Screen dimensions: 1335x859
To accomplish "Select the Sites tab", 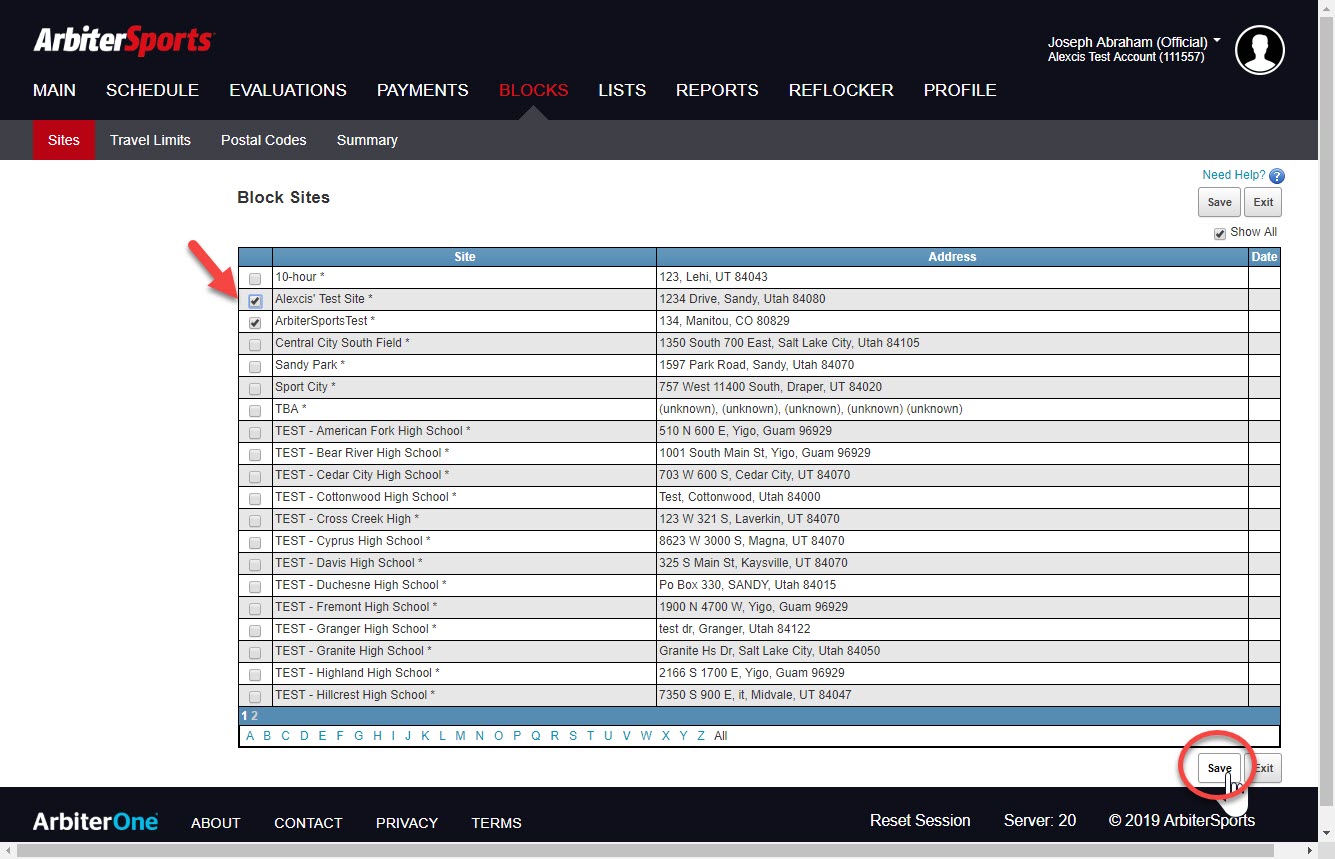I will (x=64, y=140).
